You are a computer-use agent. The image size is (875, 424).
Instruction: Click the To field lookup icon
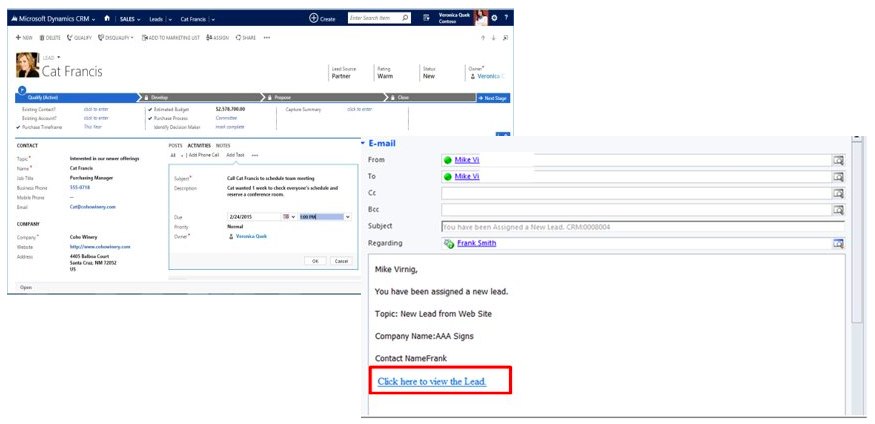point(838,177)
